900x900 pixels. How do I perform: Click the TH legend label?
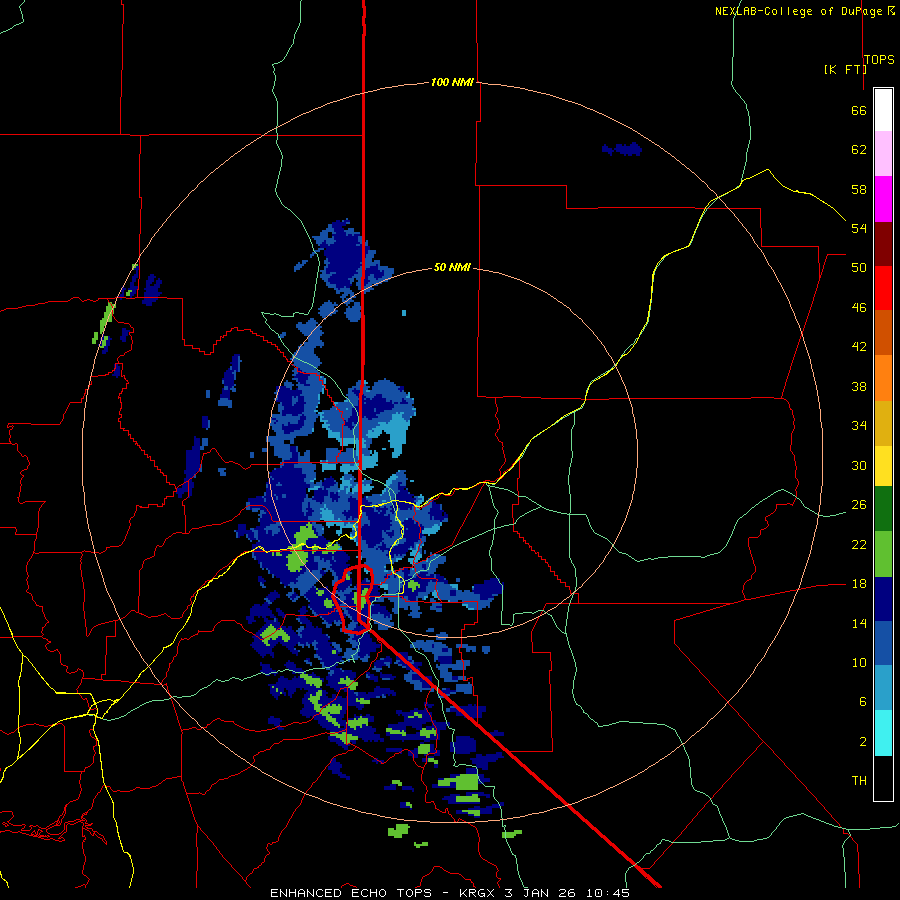coord(859,781)
